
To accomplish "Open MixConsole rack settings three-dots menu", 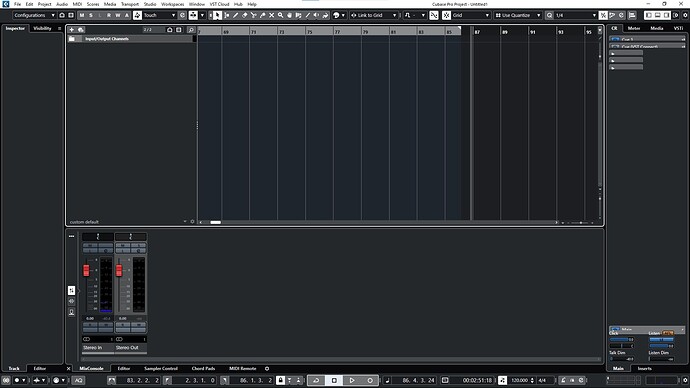I will [71, 236].
